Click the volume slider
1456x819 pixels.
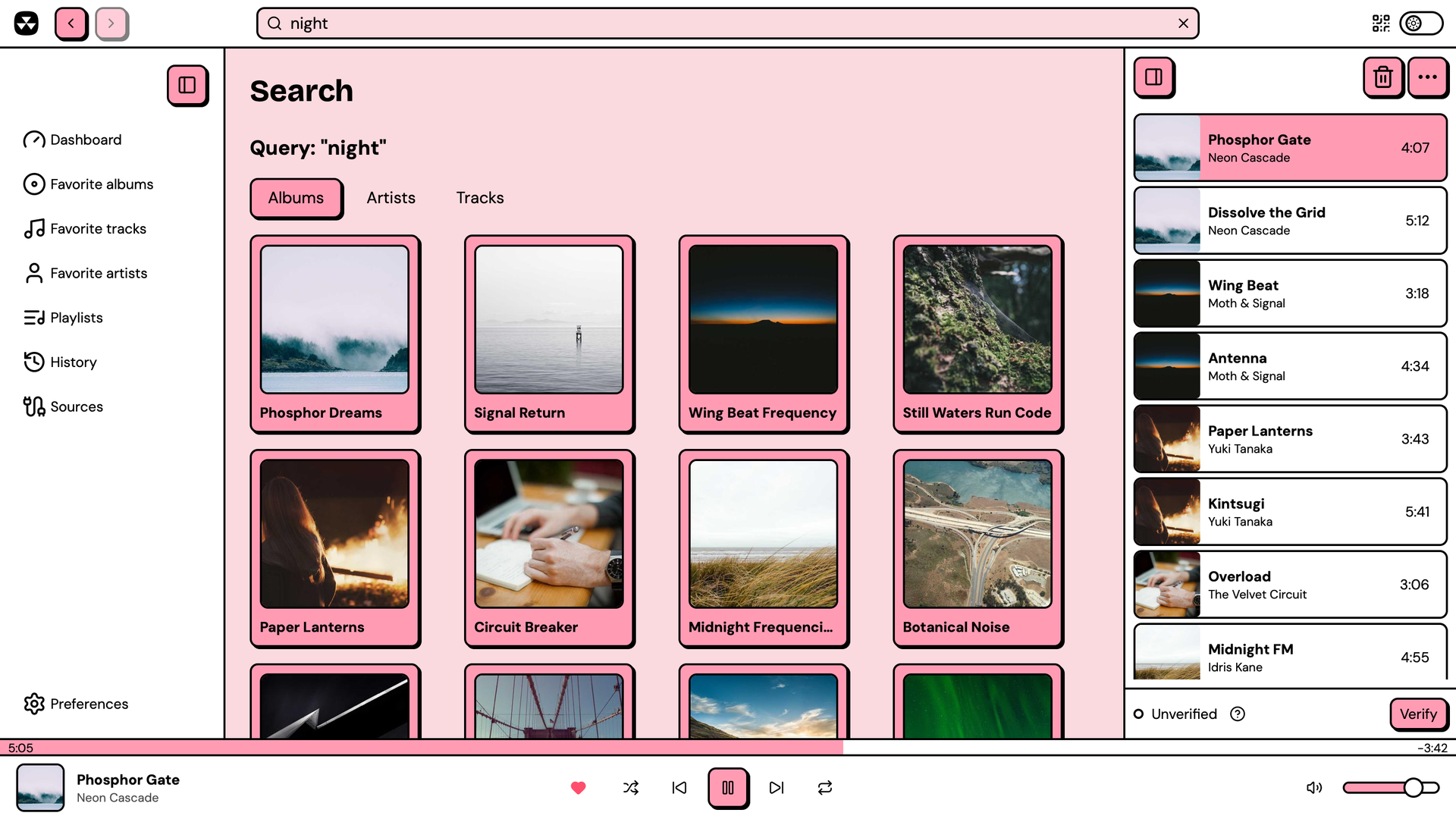pyautogui.click(x=1391, y=788)
